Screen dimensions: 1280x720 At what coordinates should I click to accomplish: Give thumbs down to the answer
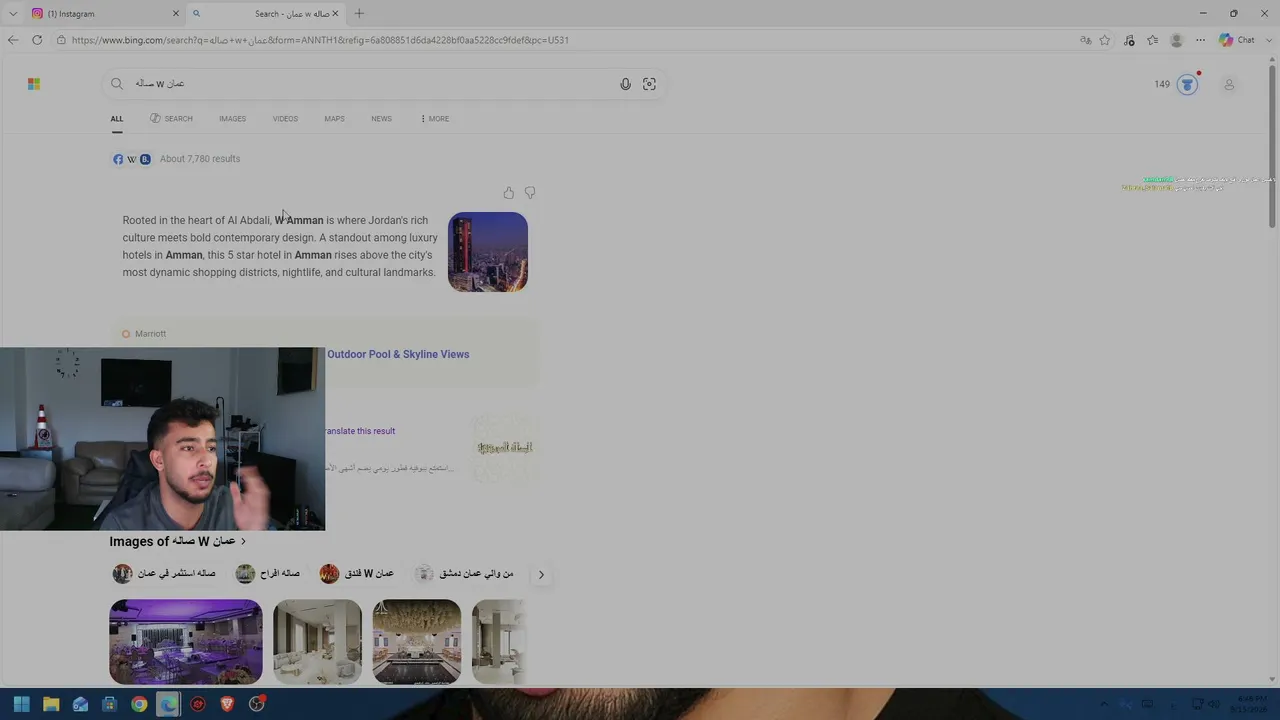click(530, 192)
